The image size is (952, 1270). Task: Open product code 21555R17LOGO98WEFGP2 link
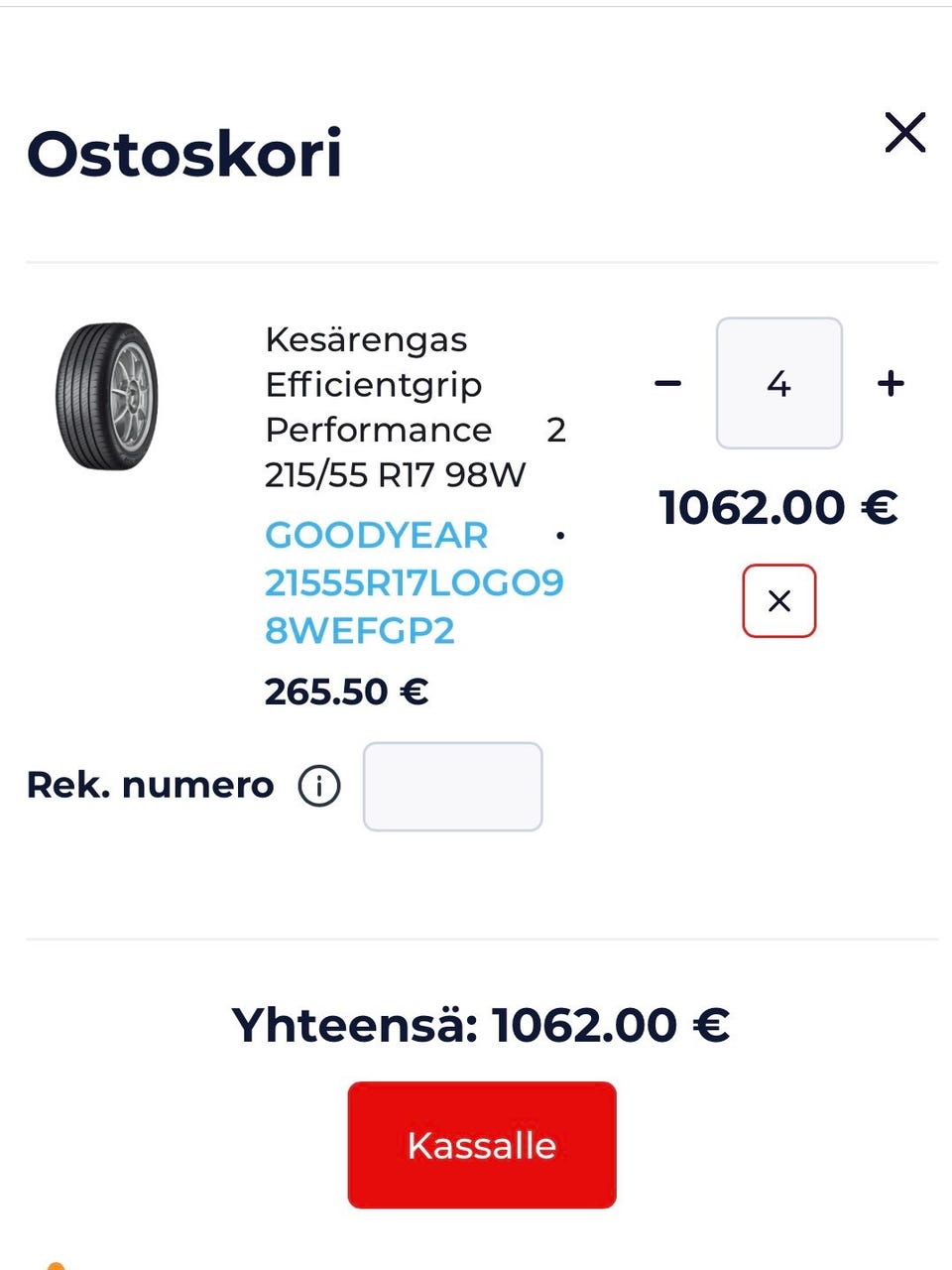click(x=413, y=605)
